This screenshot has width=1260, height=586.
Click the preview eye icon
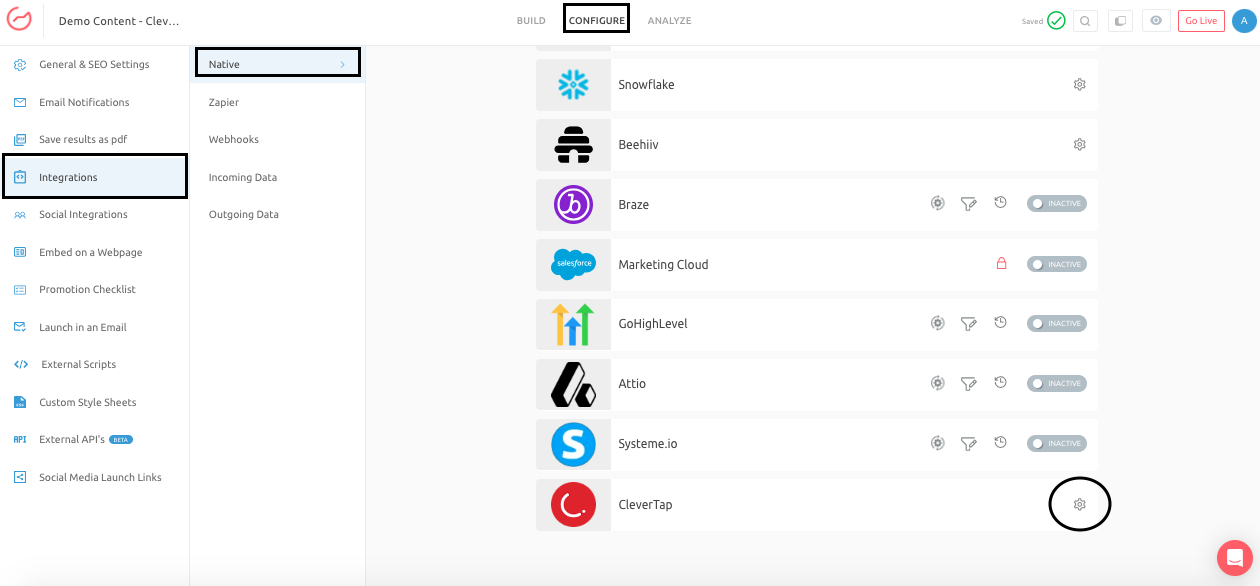[x=1156, y=21]
